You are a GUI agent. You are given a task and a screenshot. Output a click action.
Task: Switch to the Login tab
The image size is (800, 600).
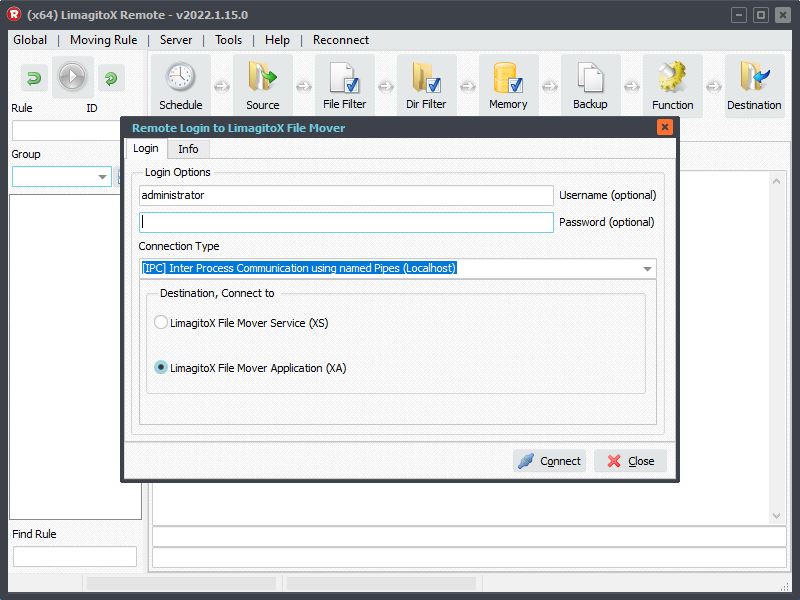(146, 148)
